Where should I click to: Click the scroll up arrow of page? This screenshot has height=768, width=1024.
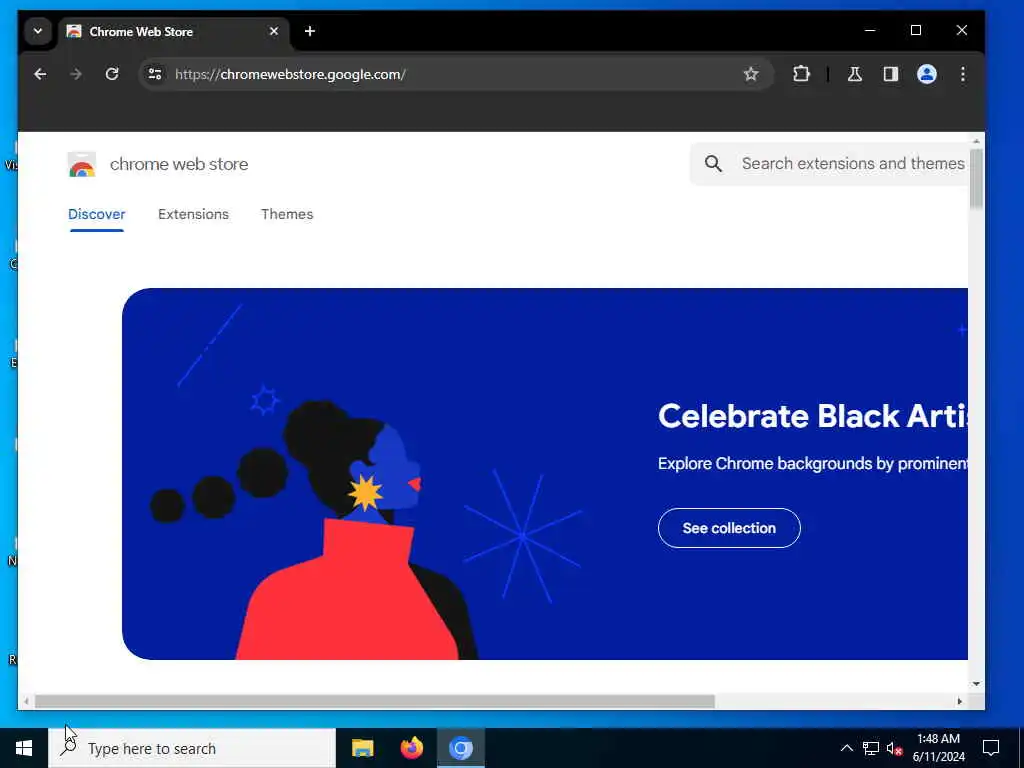point(976,140)
